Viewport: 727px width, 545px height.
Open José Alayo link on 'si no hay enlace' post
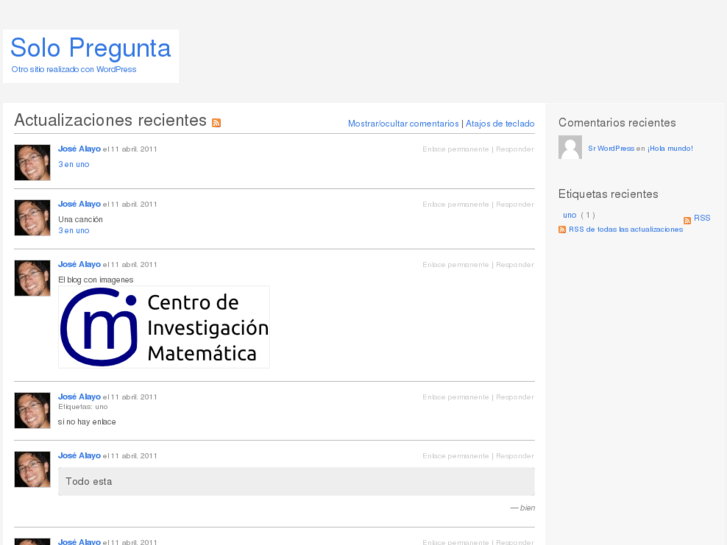click(79, 397)
